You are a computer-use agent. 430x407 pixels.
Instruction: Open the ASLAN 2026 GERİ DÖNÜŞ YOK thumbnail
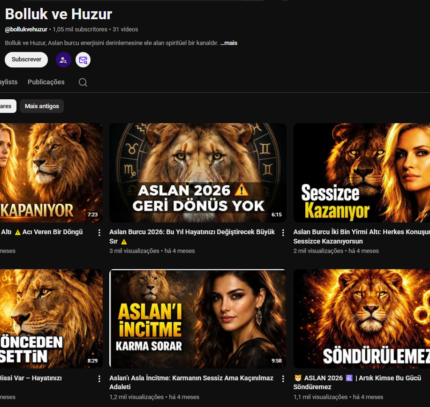198,173
